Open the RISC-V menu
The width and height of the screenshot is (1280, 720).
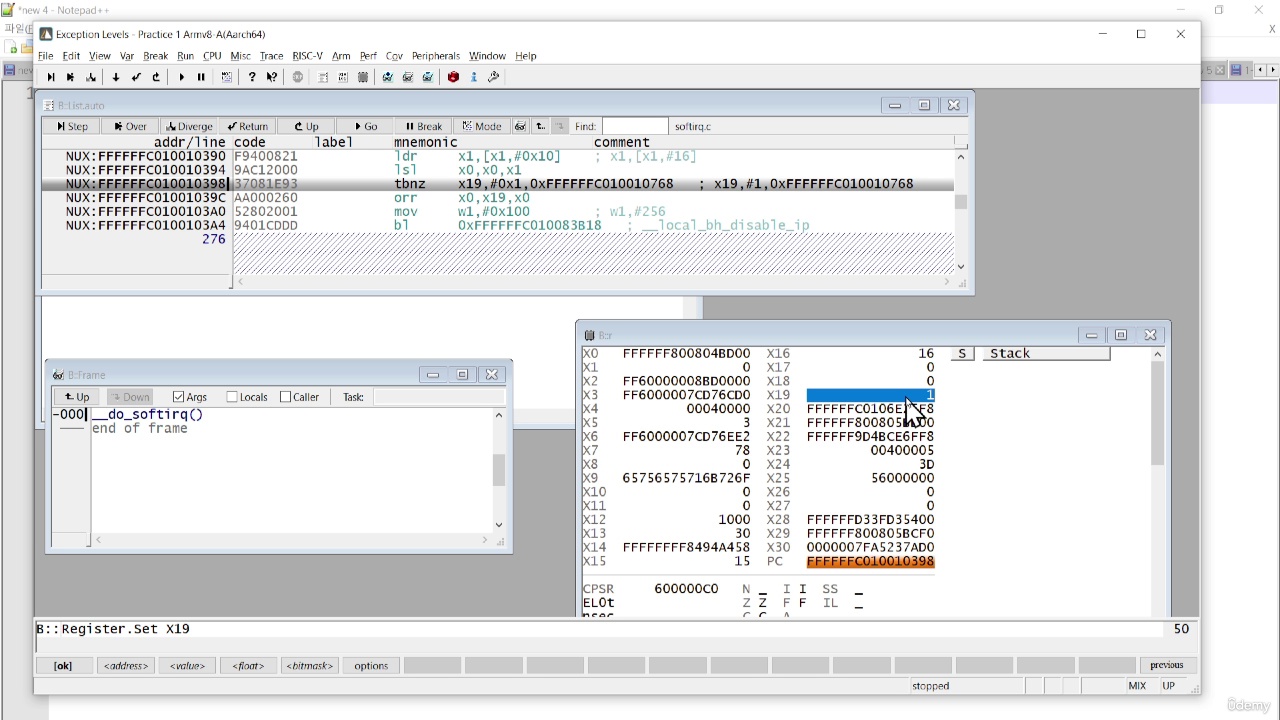[x=307, y=56]
